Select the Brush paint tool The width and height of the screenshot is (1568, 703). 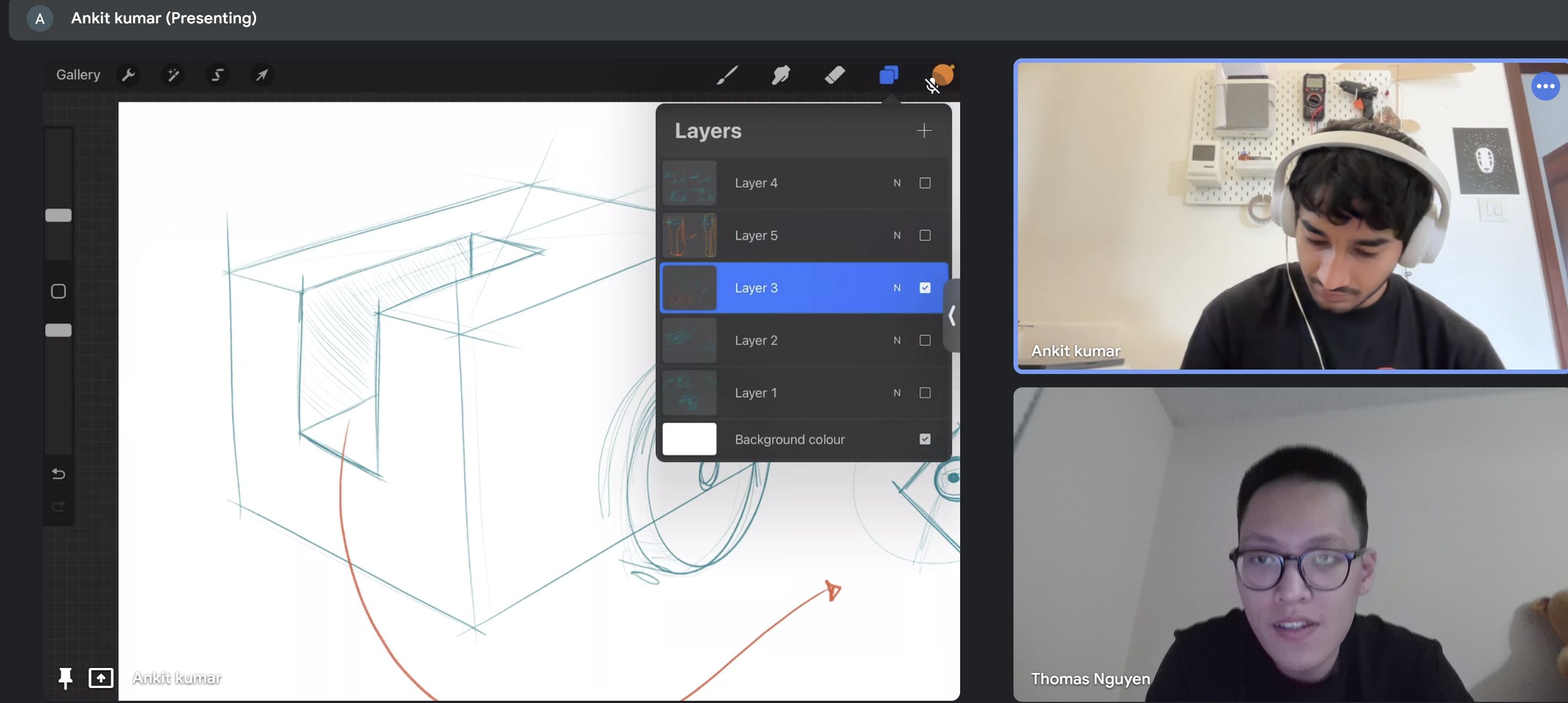click(x=727, y=75)
